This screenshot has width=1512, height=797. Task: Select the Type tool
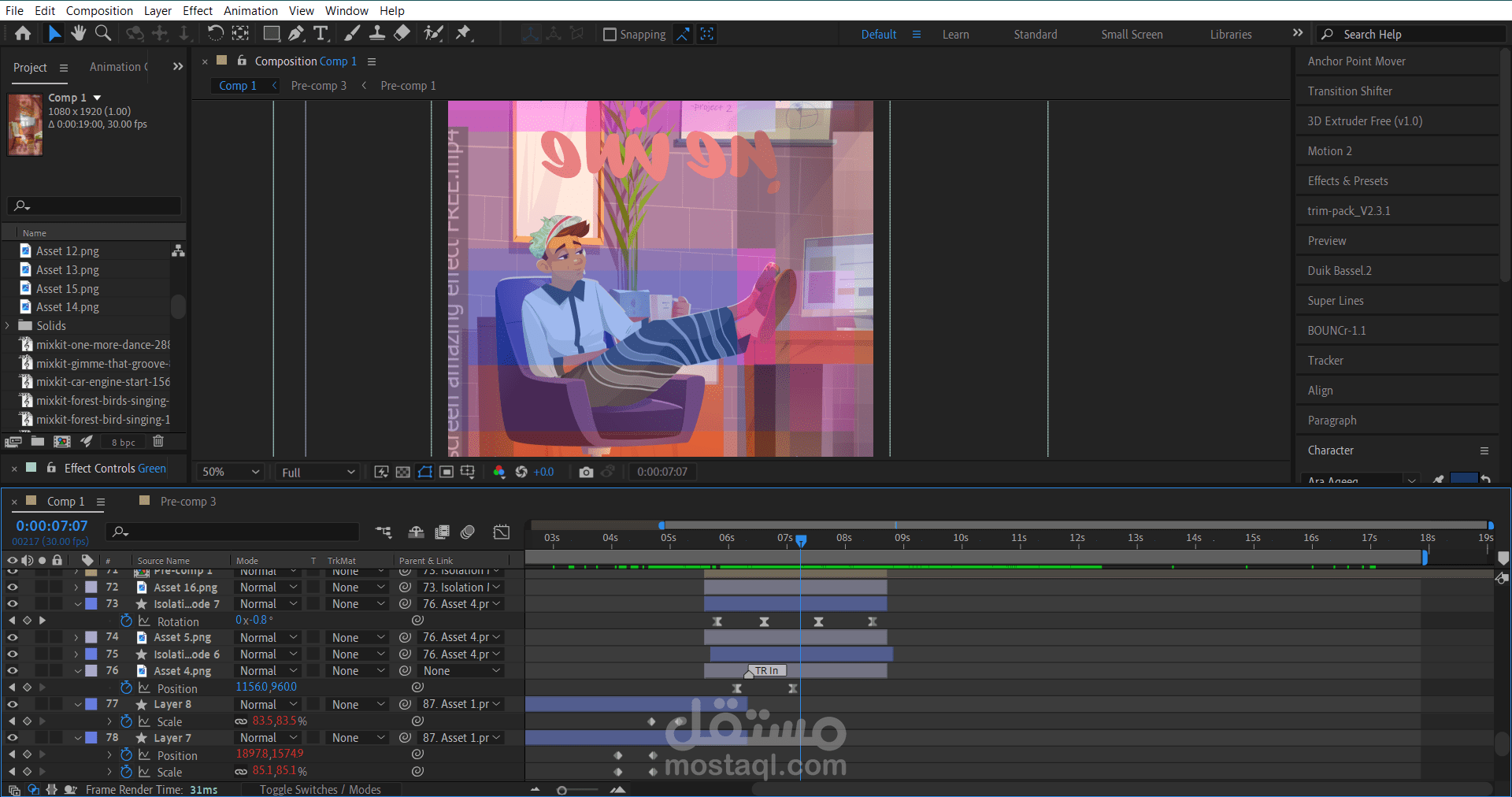(x=321, y=33)
